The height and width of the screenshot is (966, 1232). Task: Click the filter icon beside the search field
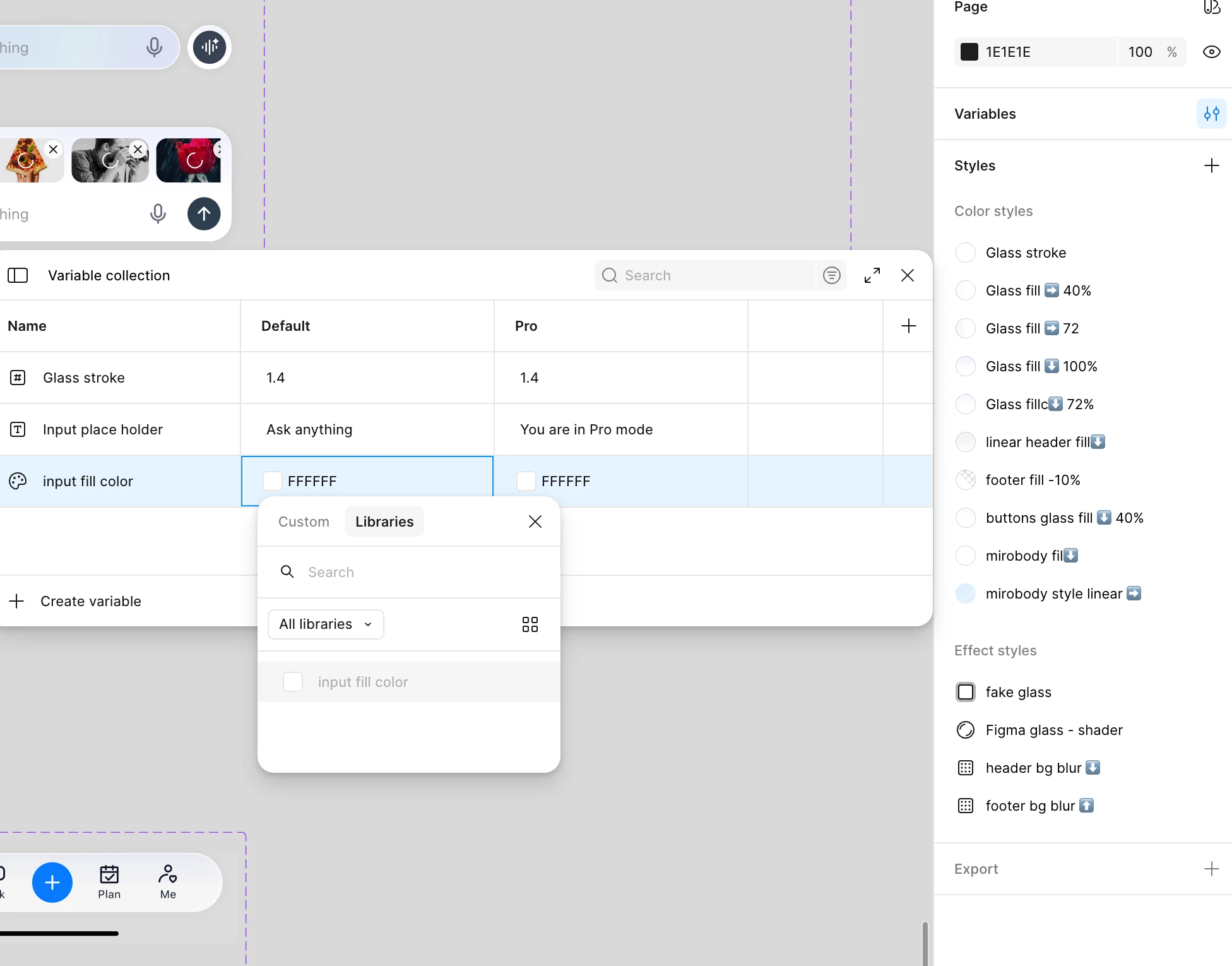pos(832,275)
